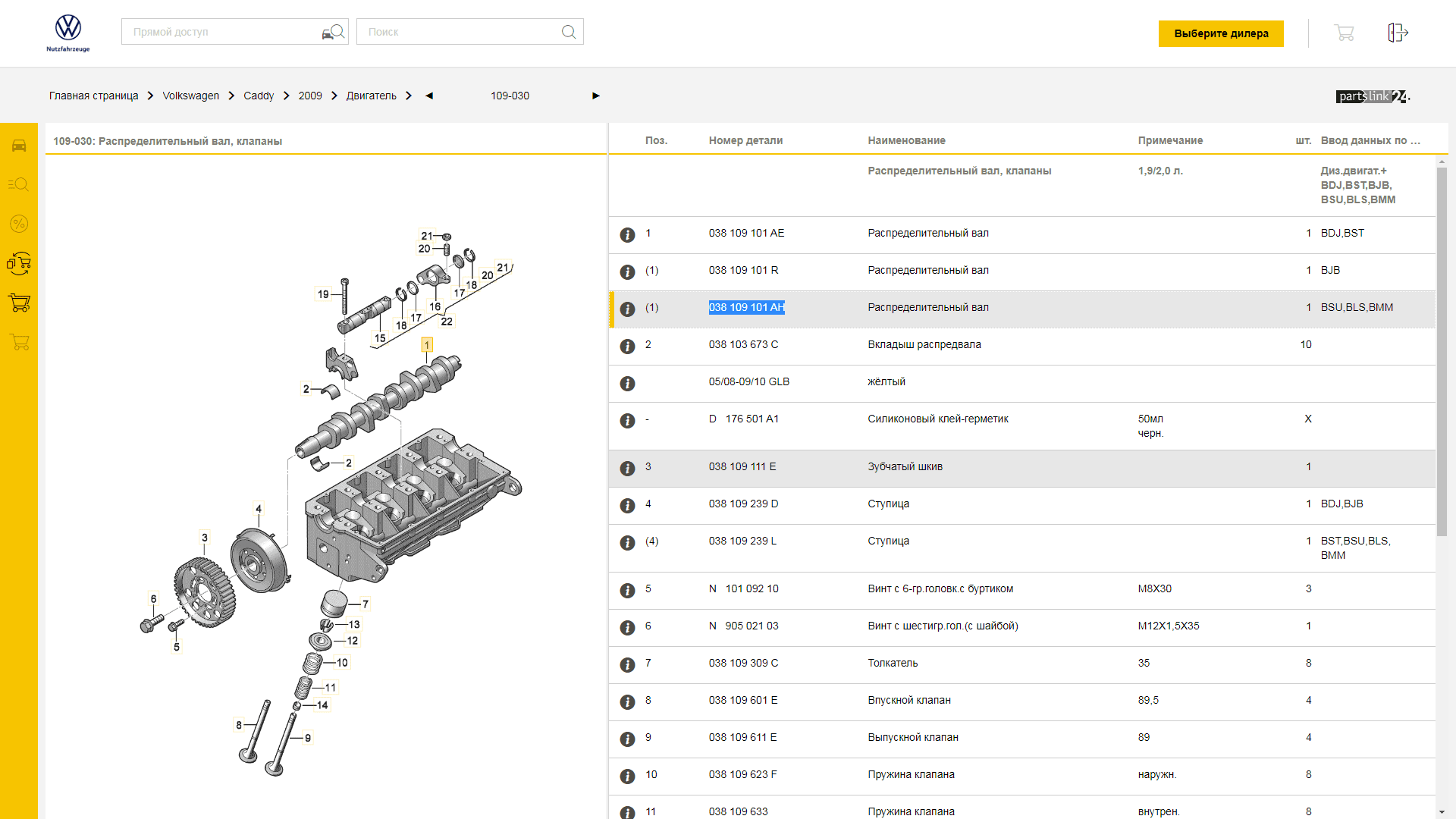
Task: Show info for Силиконовый клей-герметик row
Action: pos(627,421)
